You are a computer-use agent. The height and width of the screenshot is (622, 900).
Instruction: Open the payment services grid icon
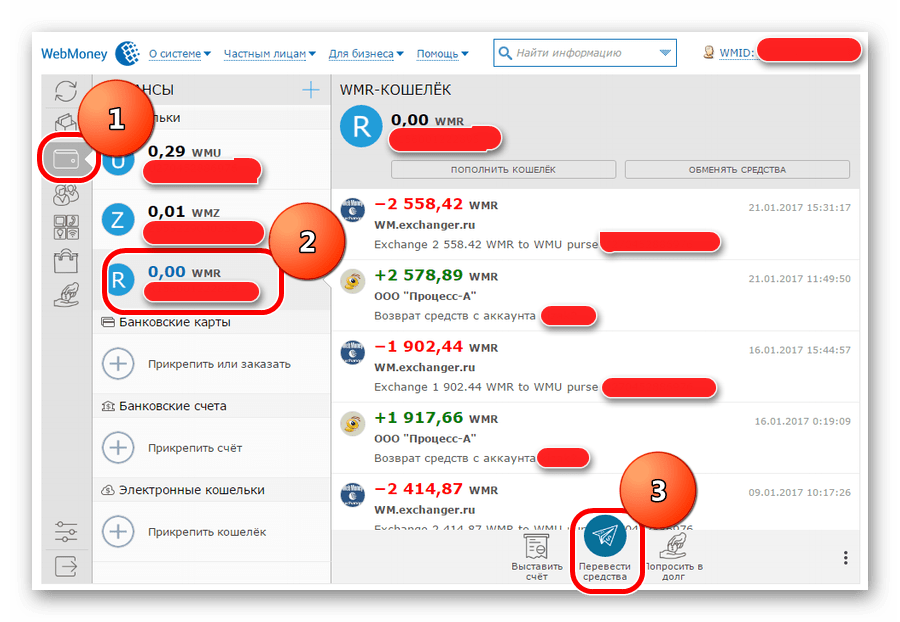(x=66, y=227)
